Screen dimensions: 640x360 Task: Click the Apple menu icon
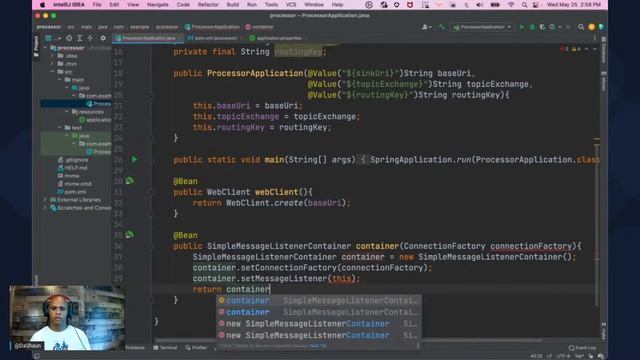[x=42, y=5]
